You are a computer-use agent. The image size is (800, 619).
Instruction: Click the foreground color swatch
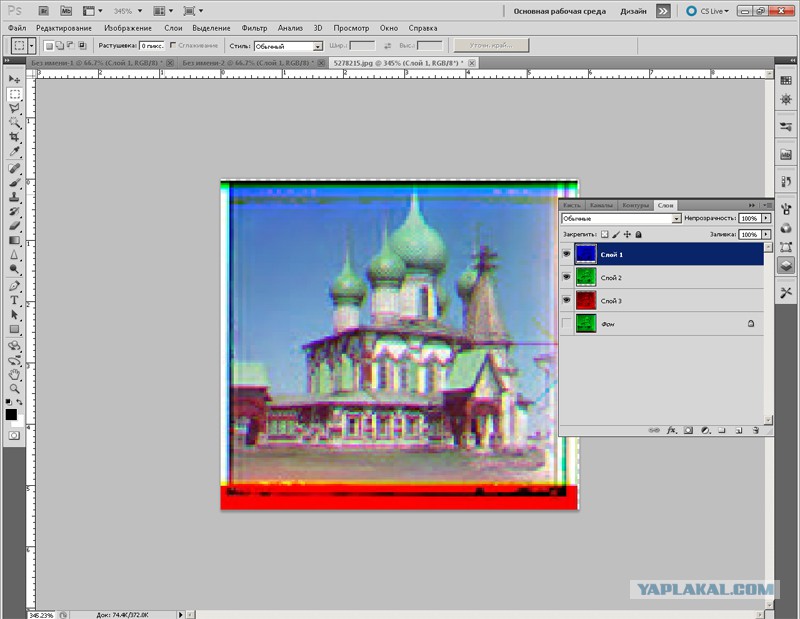point(11,414)
